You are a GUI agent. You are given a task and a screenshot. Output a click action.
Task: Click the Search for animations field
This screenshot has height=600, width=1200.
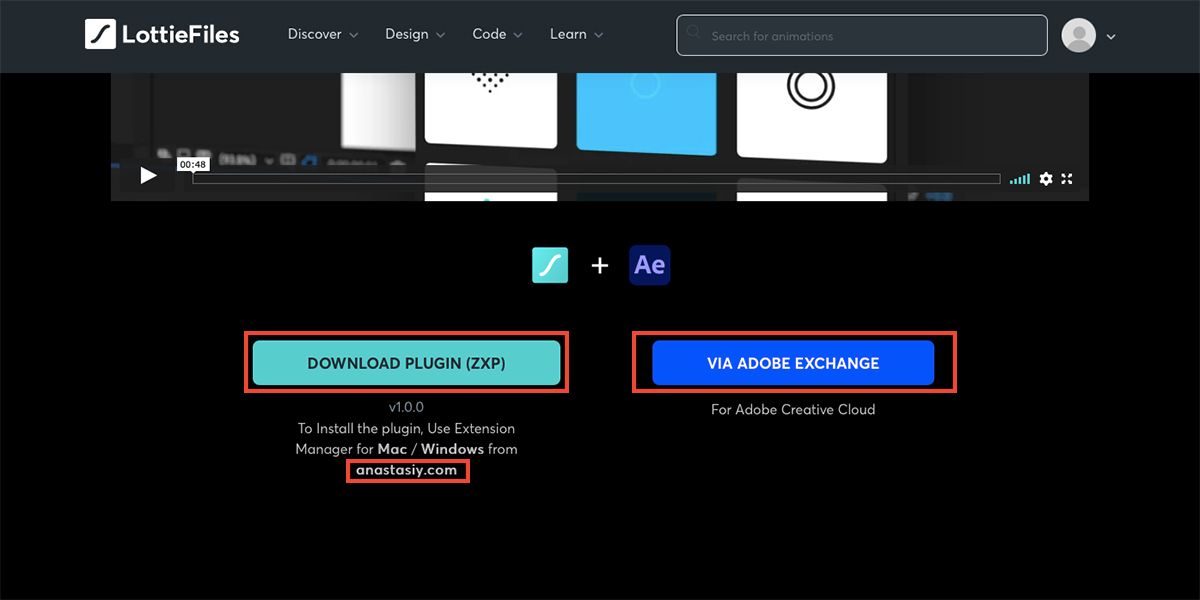click(862, 35)
